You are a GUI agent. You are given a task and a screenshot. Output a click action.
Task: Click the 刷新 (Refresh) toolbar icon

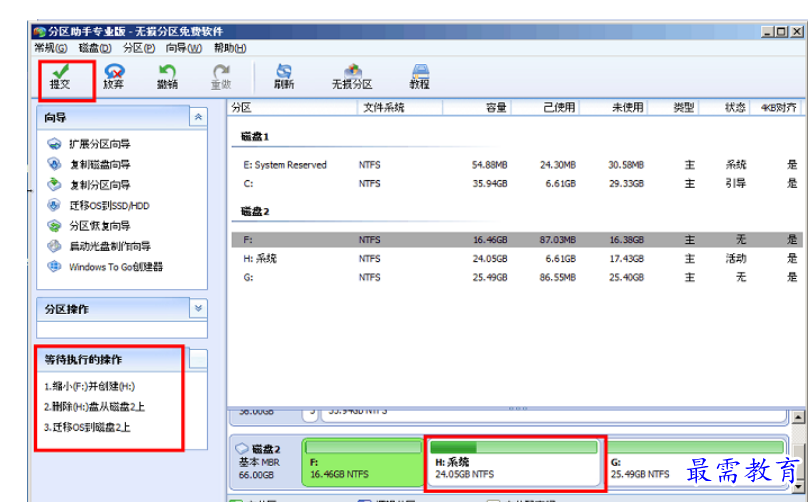(x=284, y=77)
